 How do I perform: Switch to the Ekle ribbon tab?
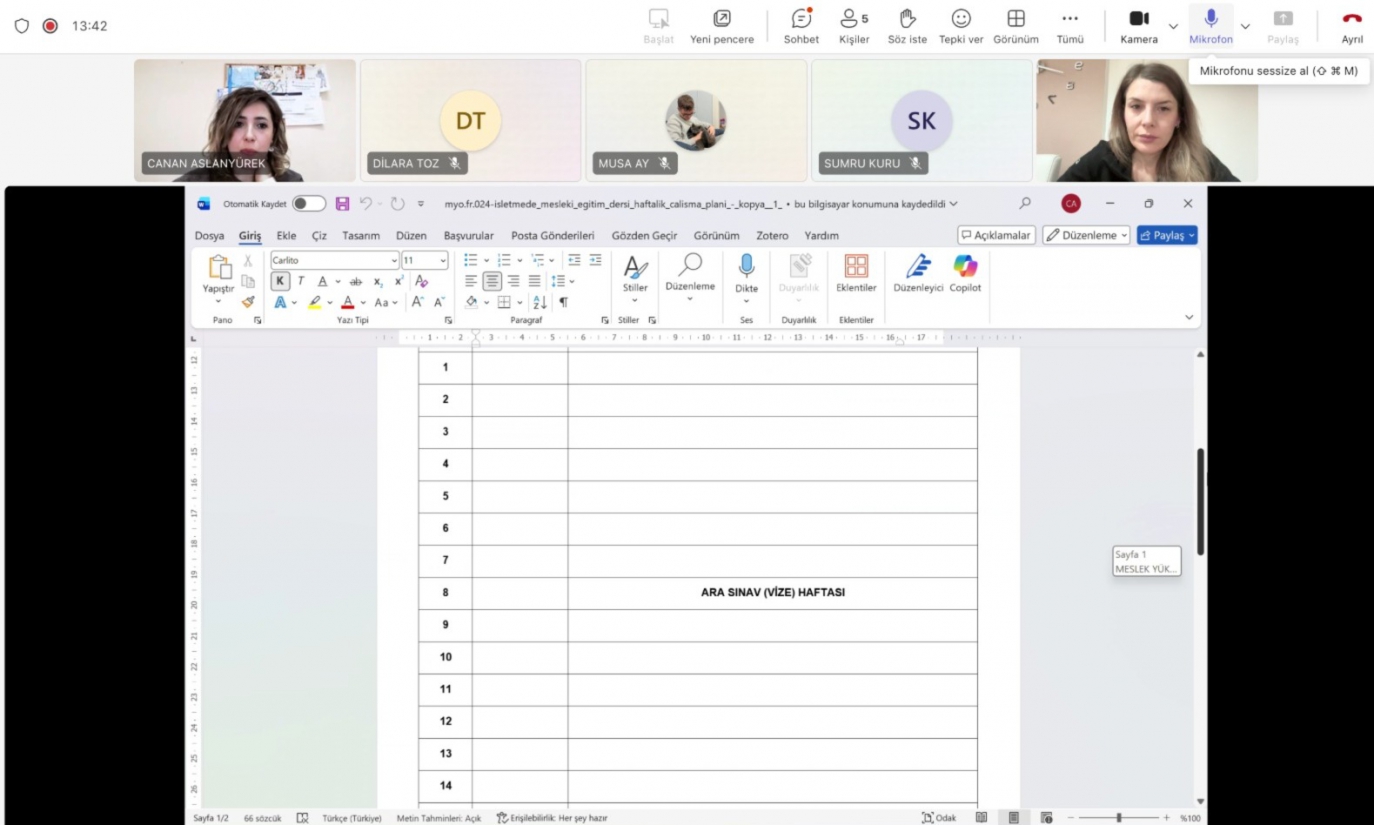(286, 236)
